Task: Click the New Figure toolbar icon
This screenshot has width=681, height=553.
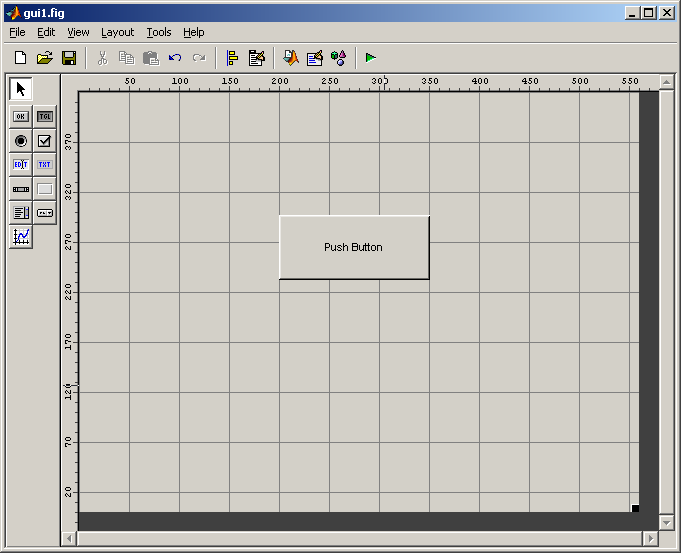Action: click(x=20, y=58)
